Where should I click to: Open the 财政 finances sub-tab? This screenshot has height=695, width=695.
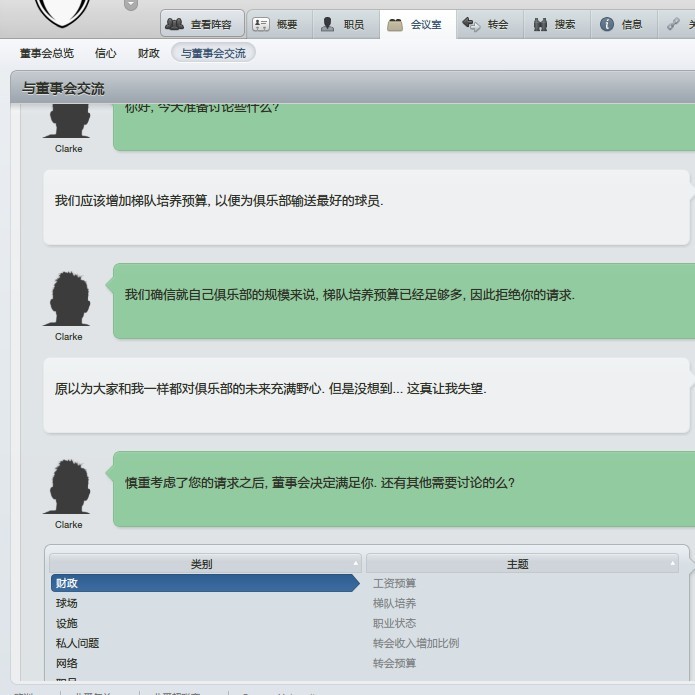tap(148, 53)
